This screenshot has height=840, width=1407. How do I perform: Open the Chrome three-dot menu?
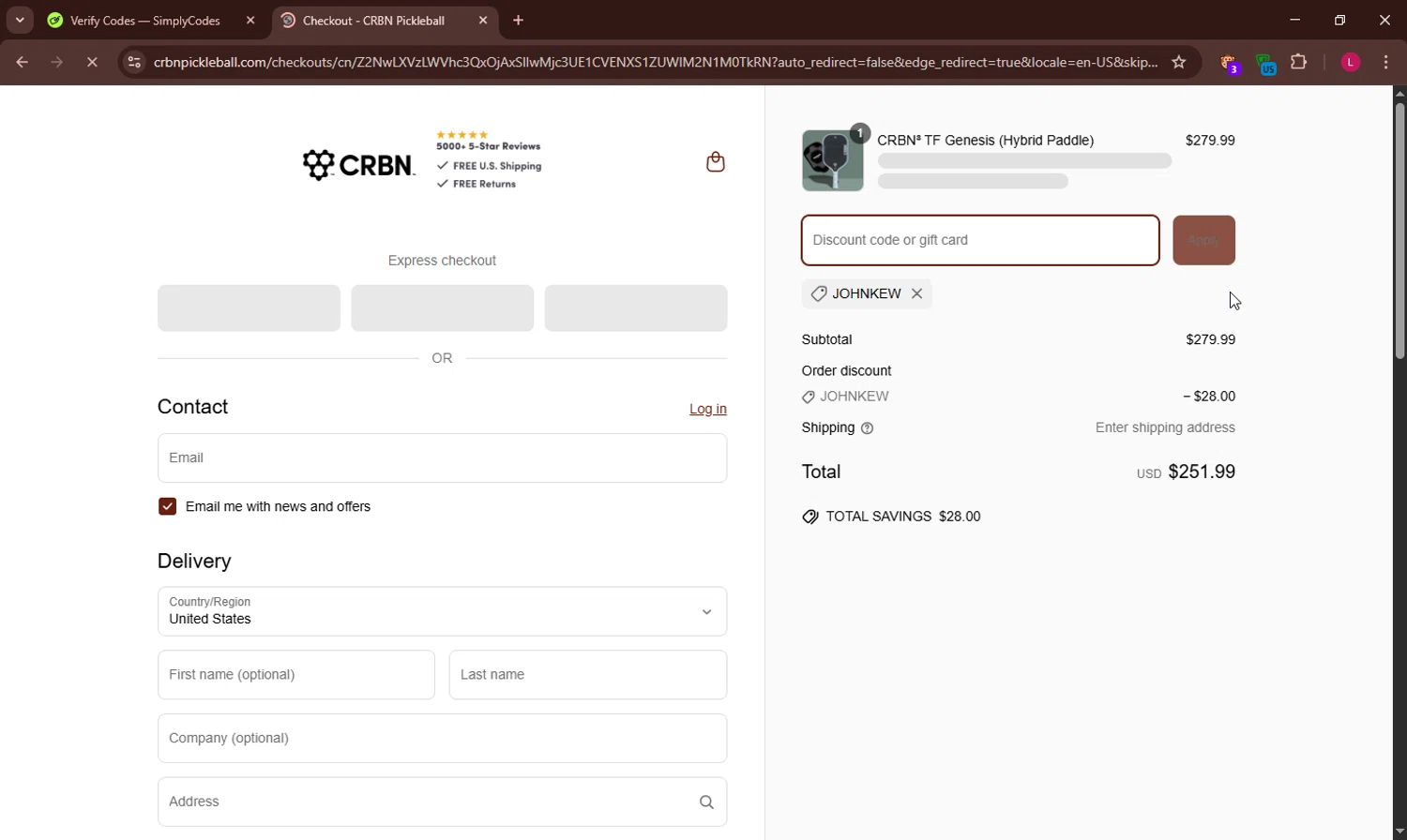pos(1386,63)
